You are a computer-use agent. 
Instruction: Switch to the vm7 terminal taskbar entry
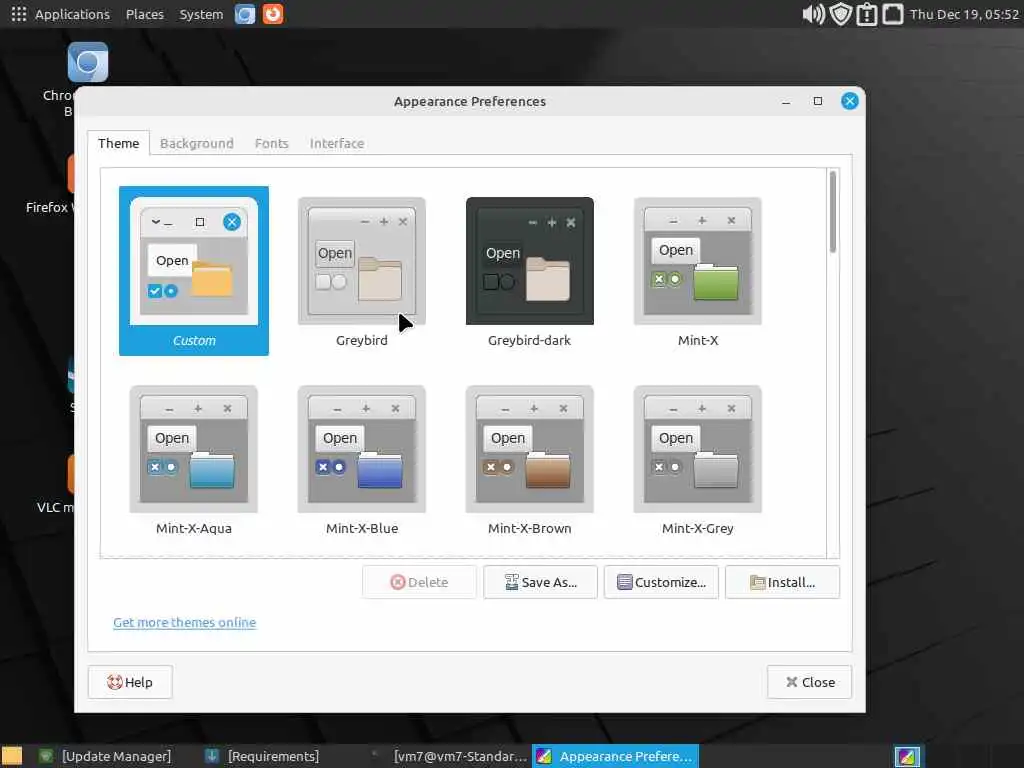(x=449, y=756)
